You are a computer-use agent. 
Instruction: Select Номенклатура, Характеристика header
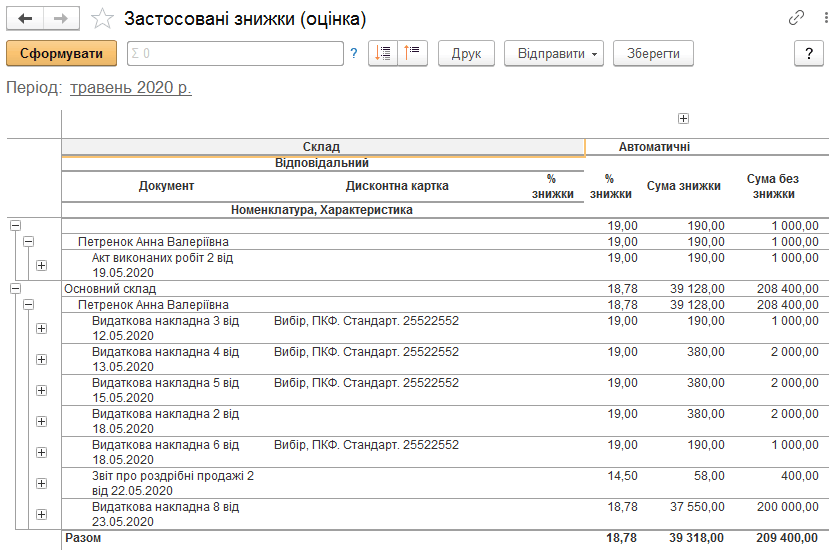click(322, 210)
